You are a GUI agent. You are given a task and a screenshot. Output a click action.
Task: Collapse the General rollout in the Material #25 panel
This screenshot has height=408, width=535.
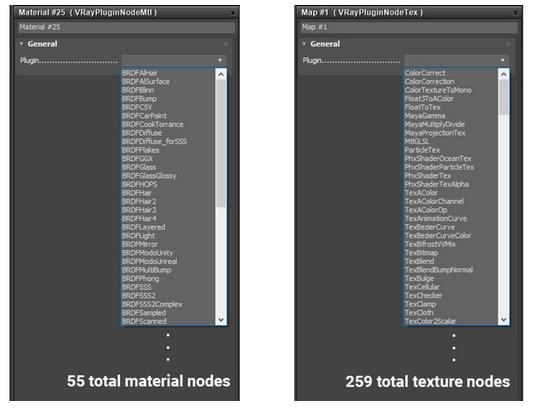[21, 44]
